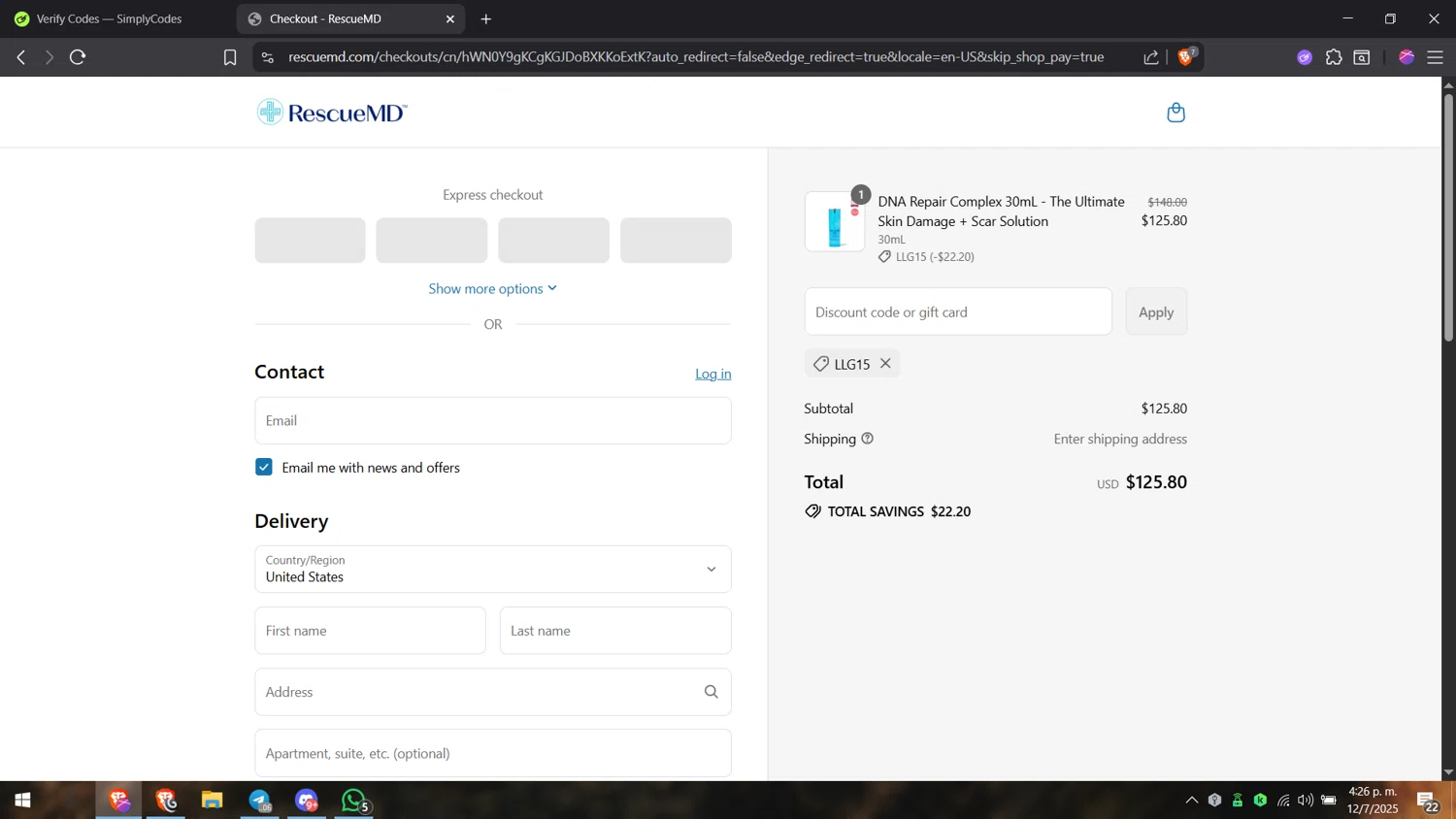Click the browser address bar URL
Image resolution: width=1456 pixels, height=819 pixels.
click(696, 57)
